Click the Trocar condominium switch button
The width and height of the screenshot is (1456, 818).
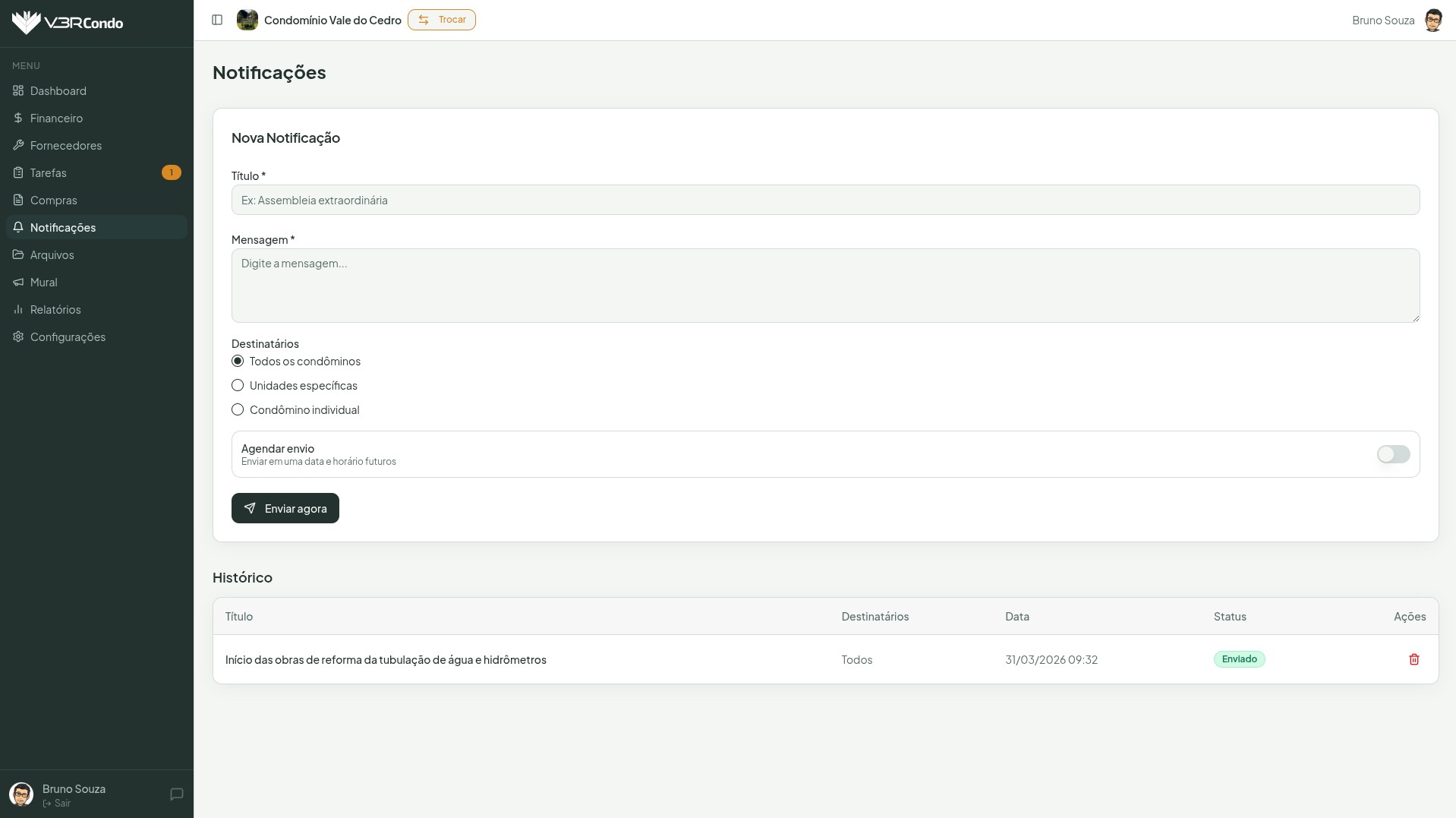(x=442, y=20)
